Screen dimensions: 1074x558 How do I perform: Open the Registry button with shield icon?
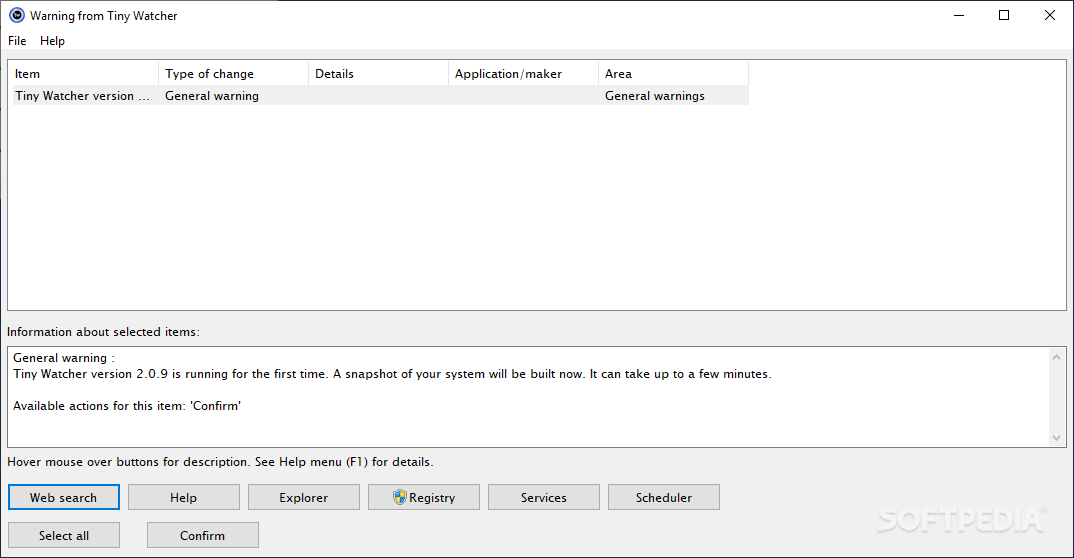coord(424,498)
